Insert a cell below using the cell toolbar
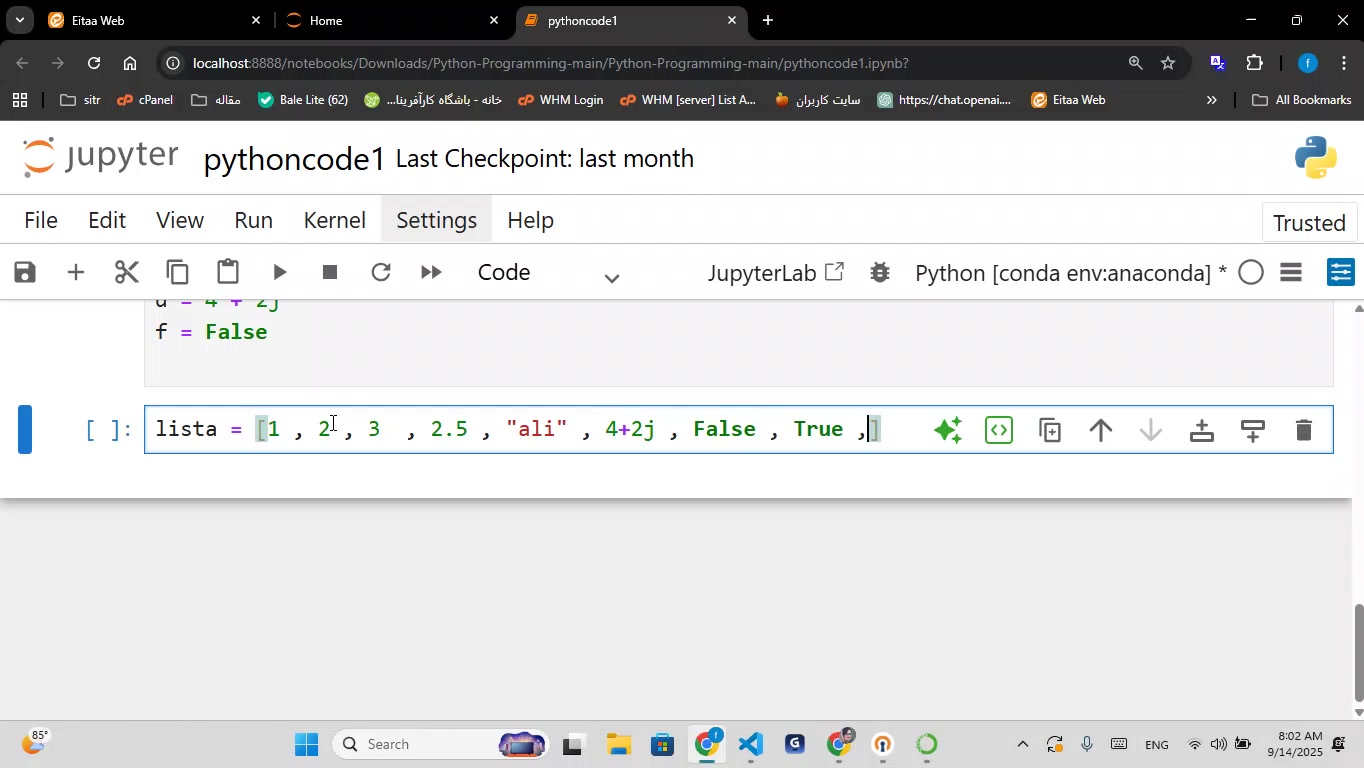Viewport: 1364px width, 768px height. tap(1252, 430)
